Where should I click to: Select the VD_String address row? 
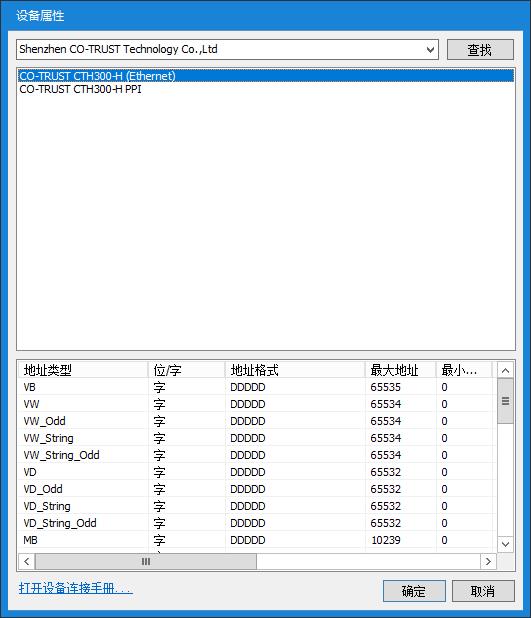[256, 506]
